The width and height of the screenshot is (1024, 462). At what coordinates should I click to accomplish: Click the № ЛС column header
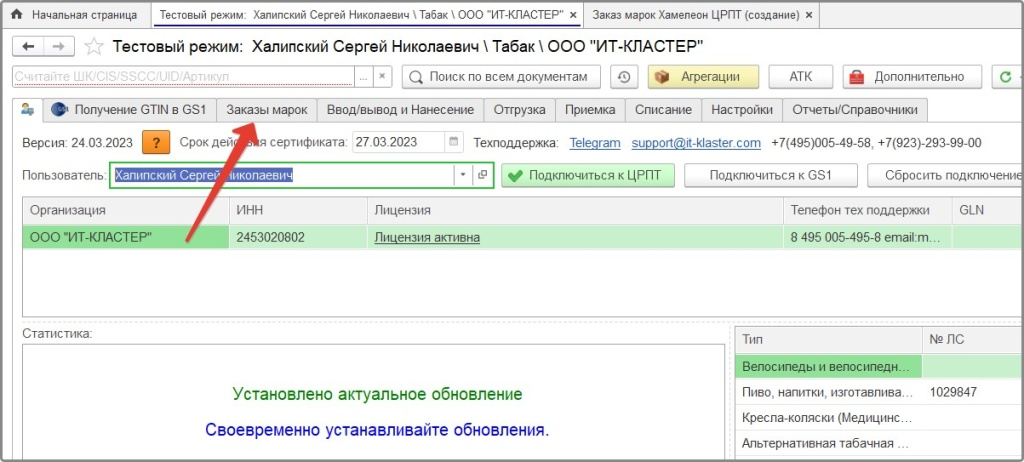(973, 340)
